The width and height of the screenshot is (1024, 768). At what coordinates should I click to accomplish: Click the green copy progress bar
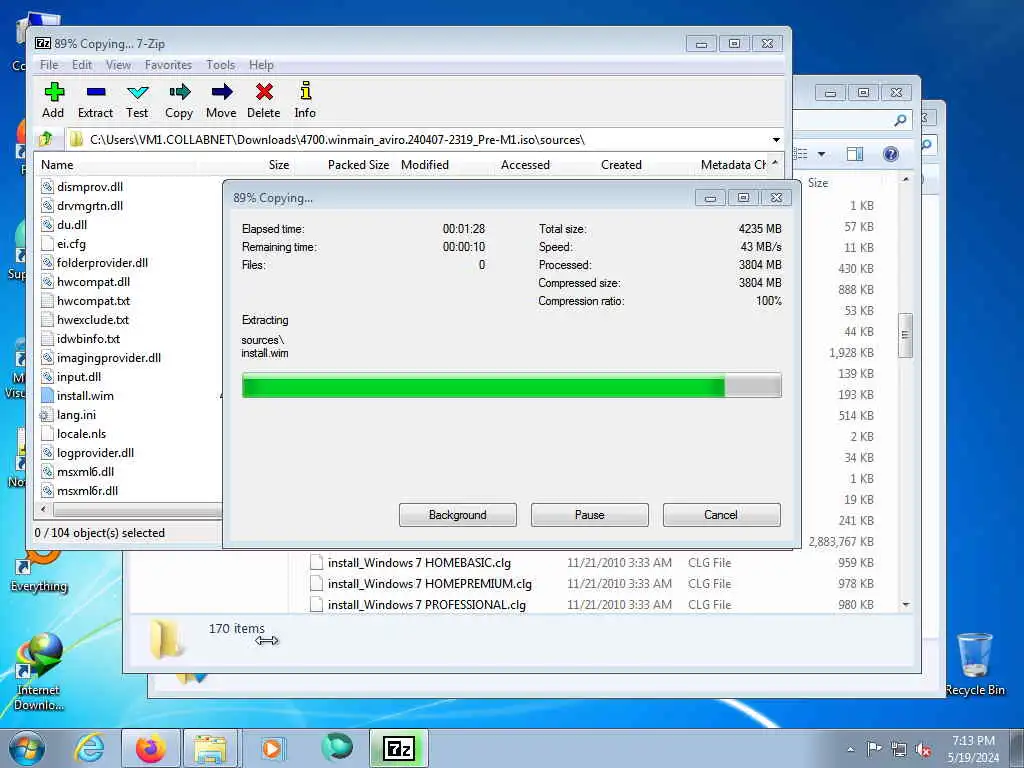coord(511,385)
